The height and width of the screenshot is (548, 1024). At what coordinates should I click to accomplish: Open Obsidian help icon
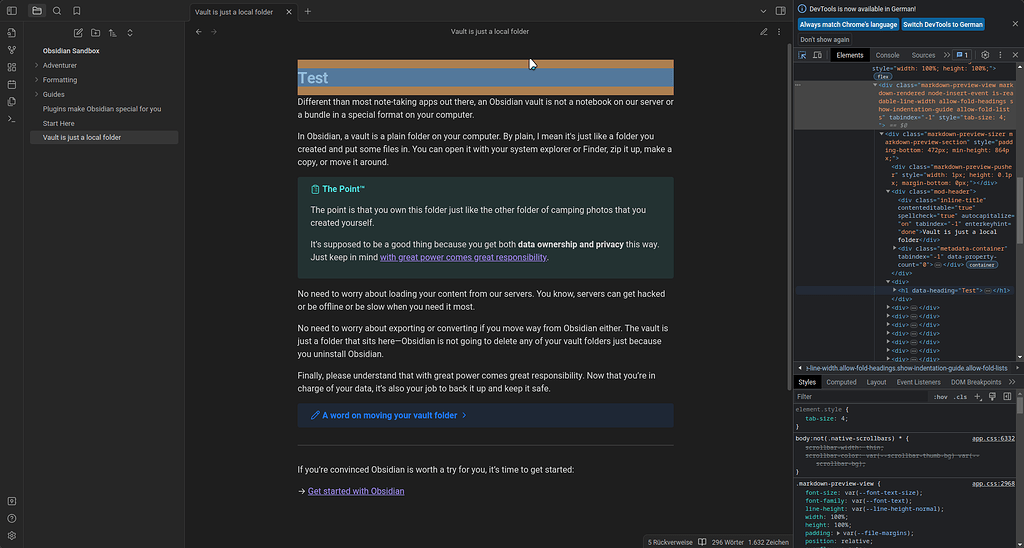click(12, 519)
